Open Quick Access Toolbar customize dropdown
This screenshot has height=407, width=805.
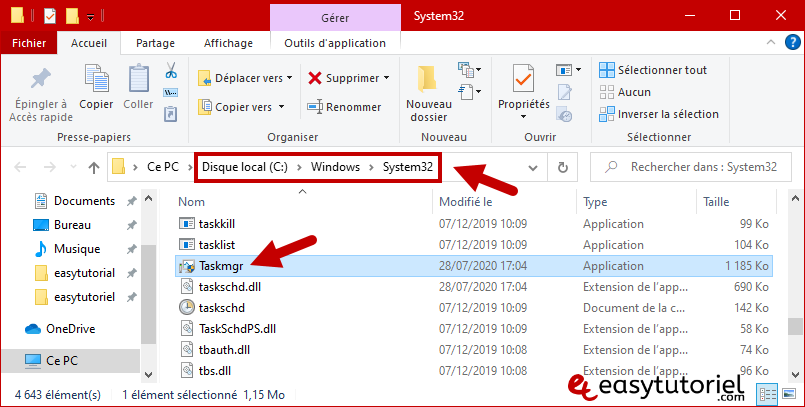pos(90,17)
